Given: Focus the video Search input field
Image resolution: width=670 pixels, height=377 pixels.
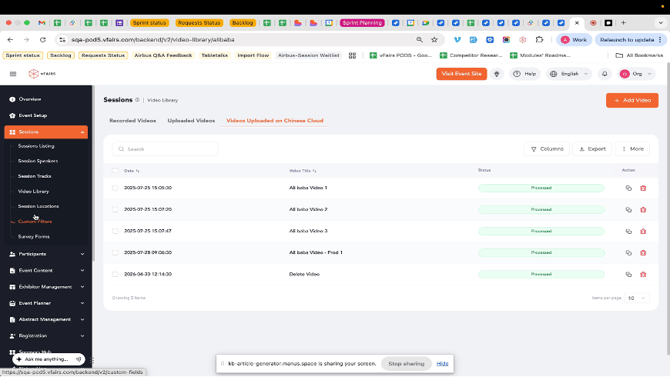Looking at the screenshot, I should (x=165, y=149).
